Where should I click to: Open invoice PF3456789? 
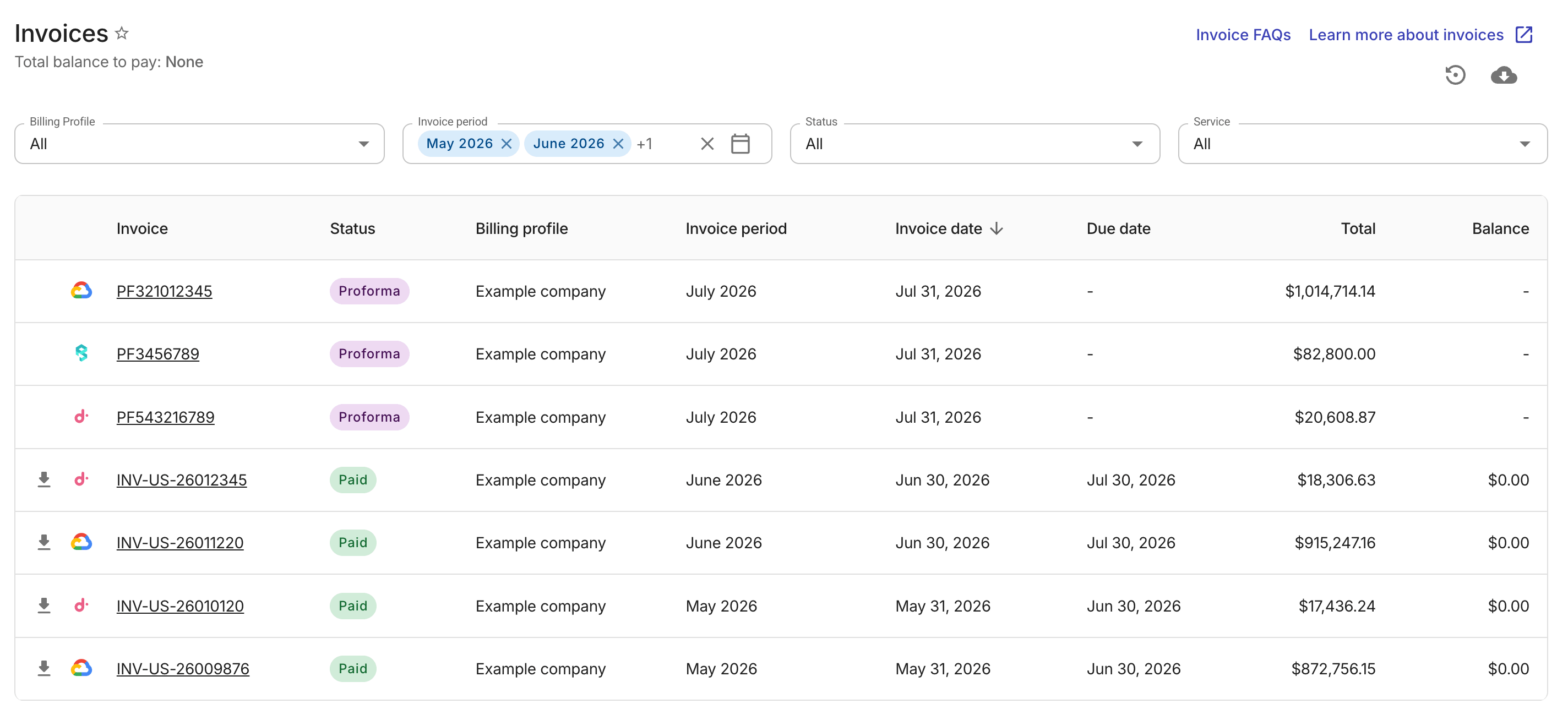point(157,353)
